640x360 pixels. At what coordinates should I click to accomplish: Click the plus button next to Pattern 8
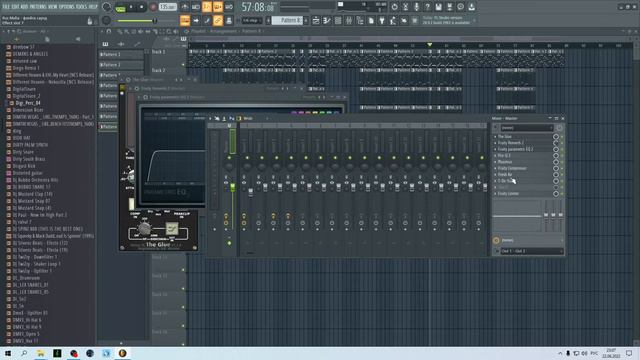coord(306,20)
